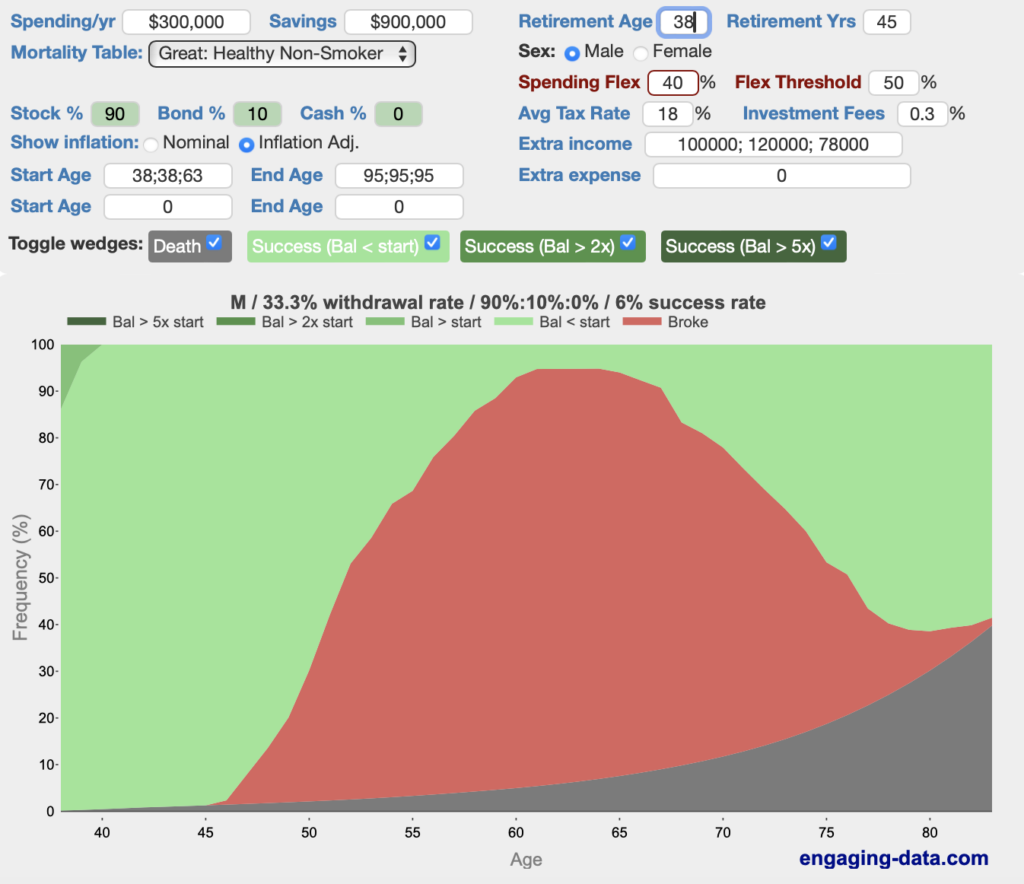Screen dimensions: 1024x884
Task: Click the Spending/yr input field
Action: [186, 22]
